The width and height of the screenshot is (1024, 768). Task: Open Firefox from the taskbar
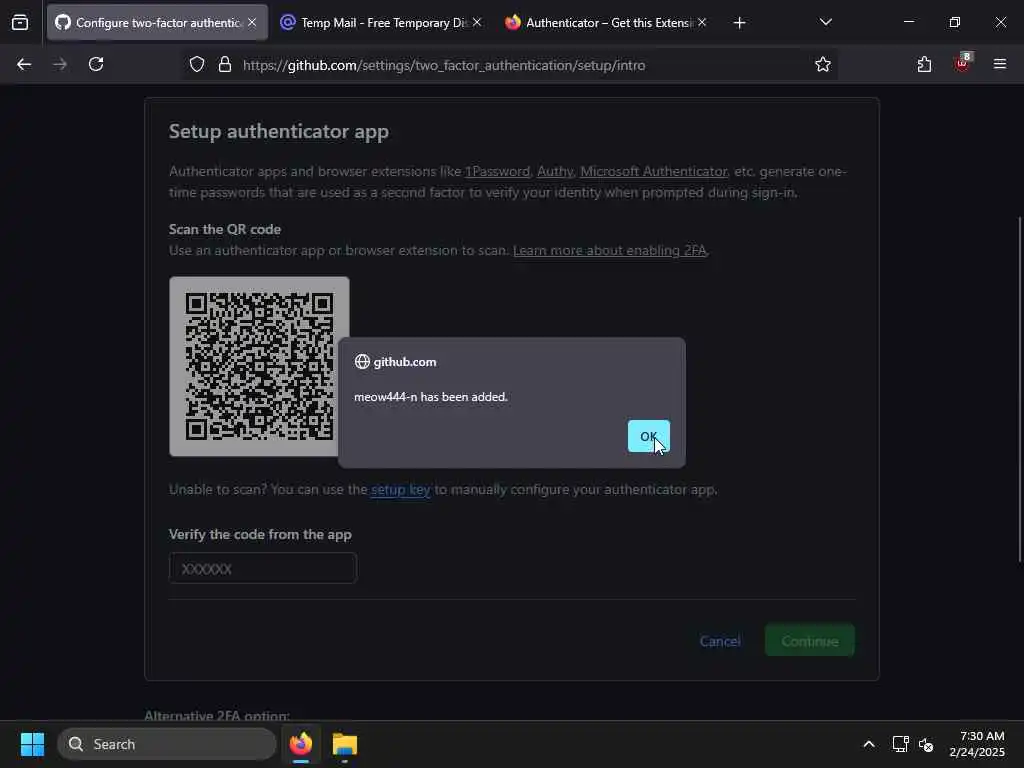point(301,744)
